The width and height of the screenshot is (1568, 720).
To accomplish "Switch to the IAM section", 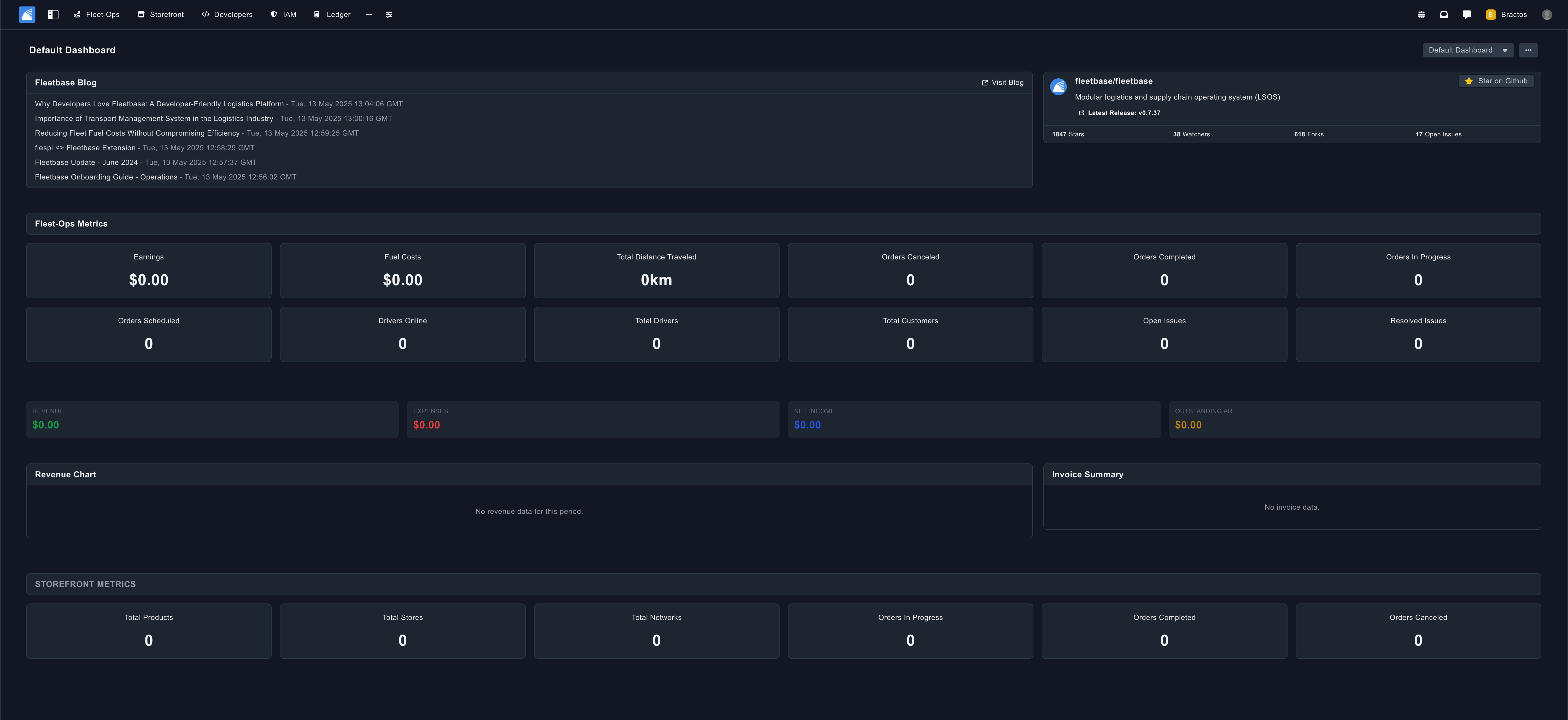I will pyautogui.click(x=284, y=15).
